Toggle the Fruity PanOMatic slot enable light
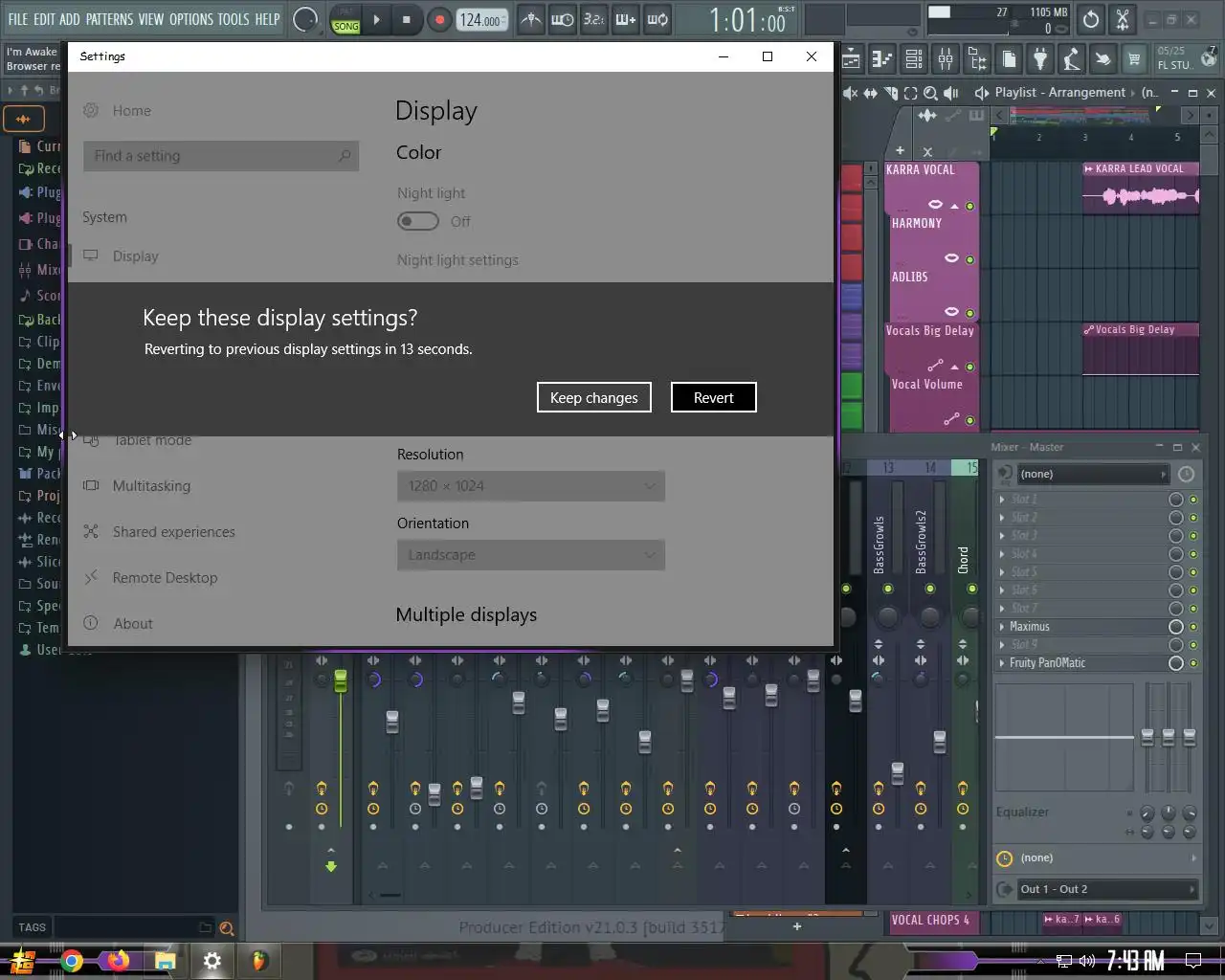This screenshot has height=980, width=1225. click(x=1193, y=663)
